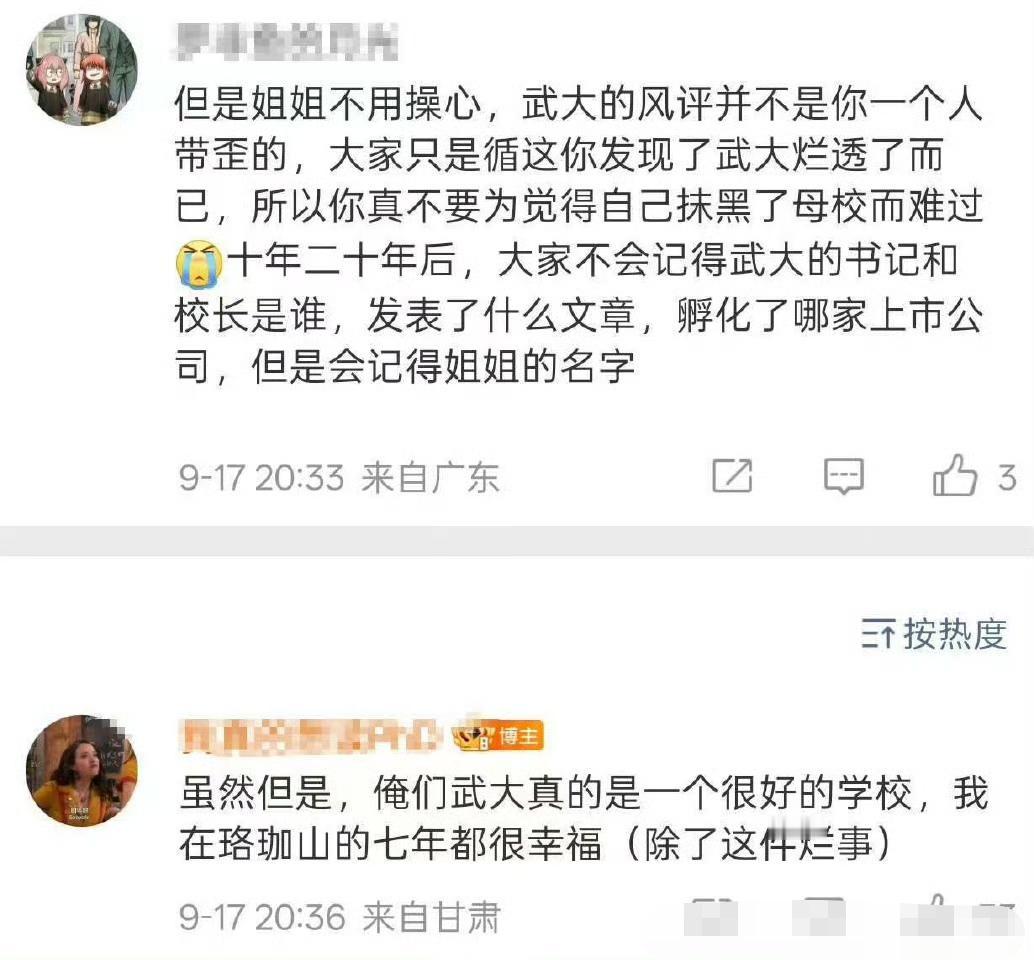Image resolution: width=1034 pixels, height=960 pixels.
Task: Tap the crying emoji in the comment
Action: point(199,264)
